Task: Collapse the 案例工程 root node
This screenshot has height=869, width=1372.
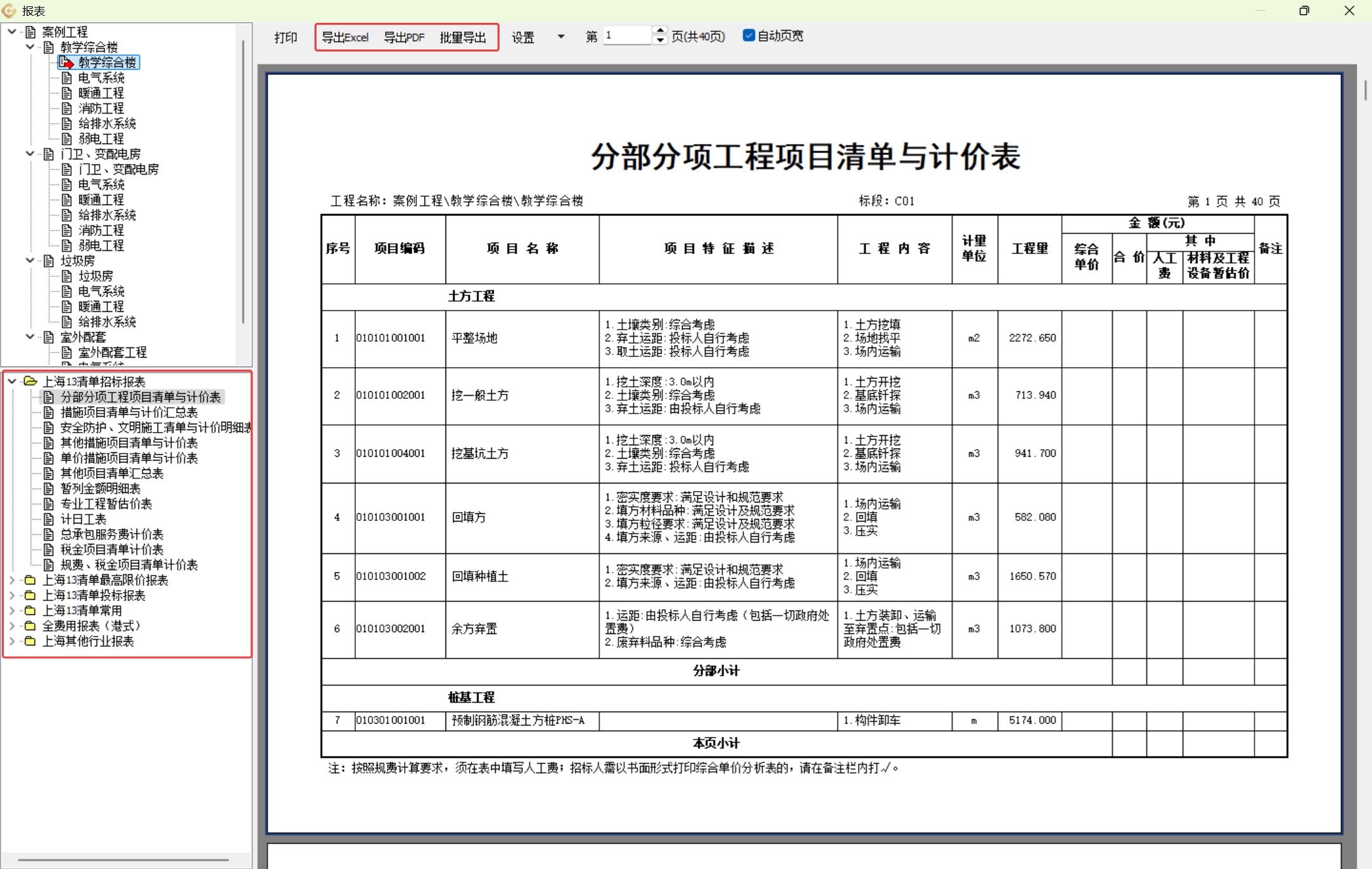Action: [12, 31]
